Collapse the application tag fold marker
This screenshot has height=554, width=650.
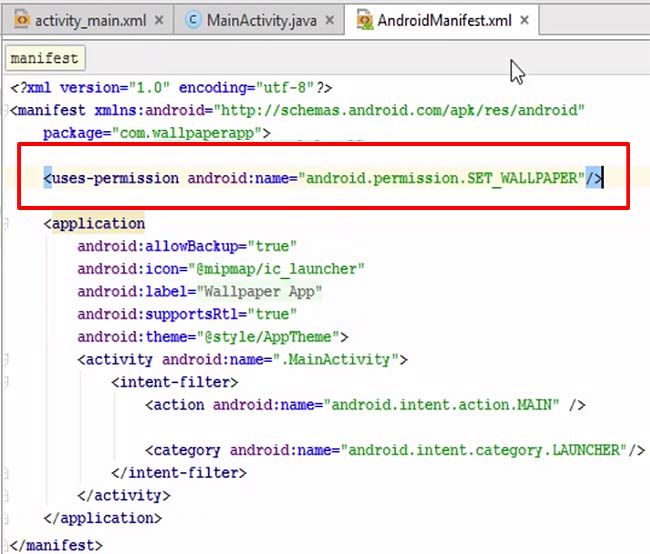pyautogui.click(x=6, y=224)
